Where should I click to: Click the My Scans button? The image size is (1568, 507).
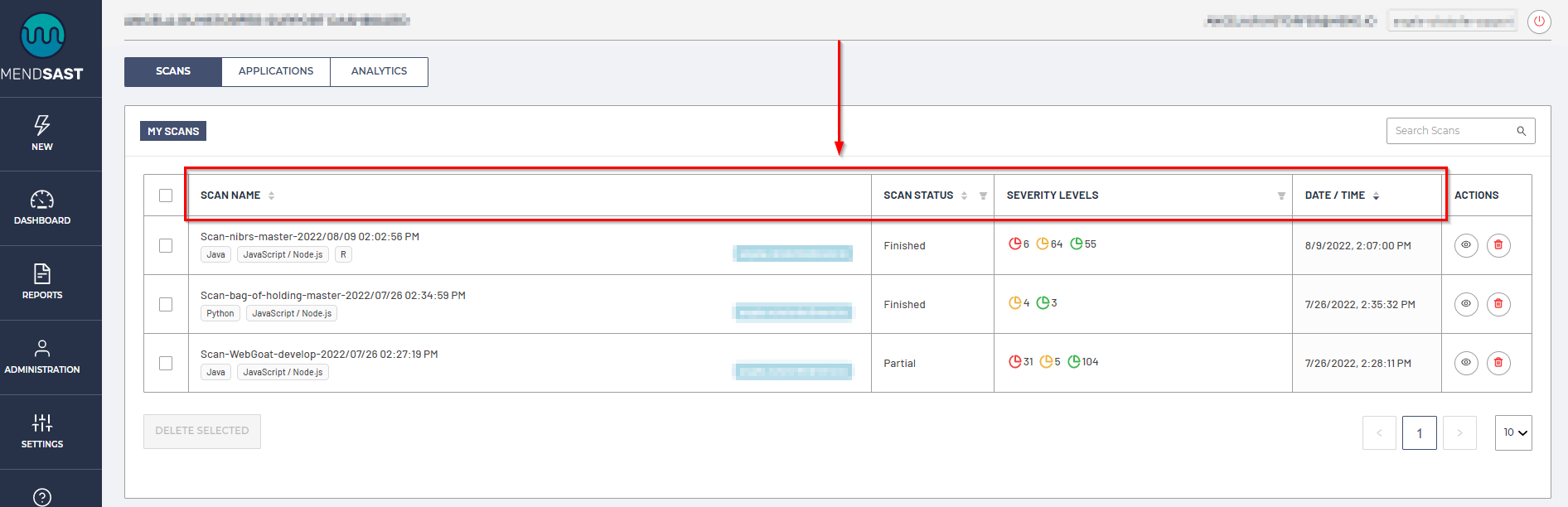pos(173,131)
